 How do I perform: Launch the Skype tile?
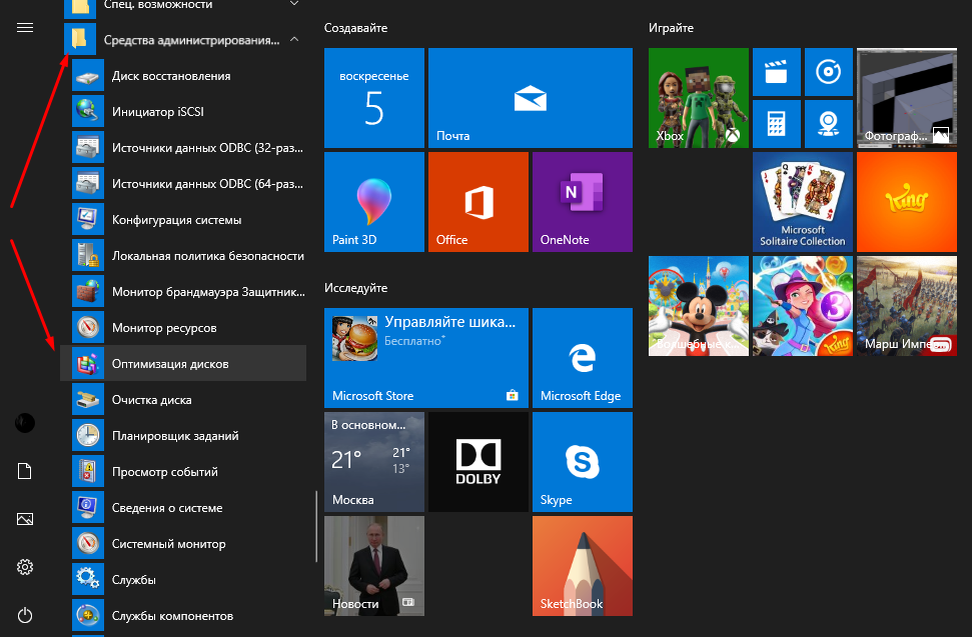[x=583, y=462]
